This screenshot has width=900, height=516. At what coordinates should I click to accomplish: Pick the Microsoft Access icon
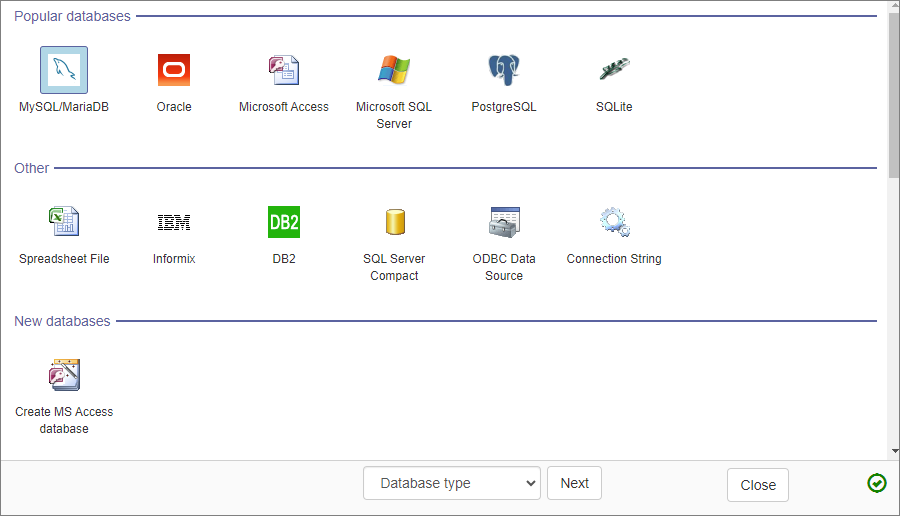[x=284, y=70]
